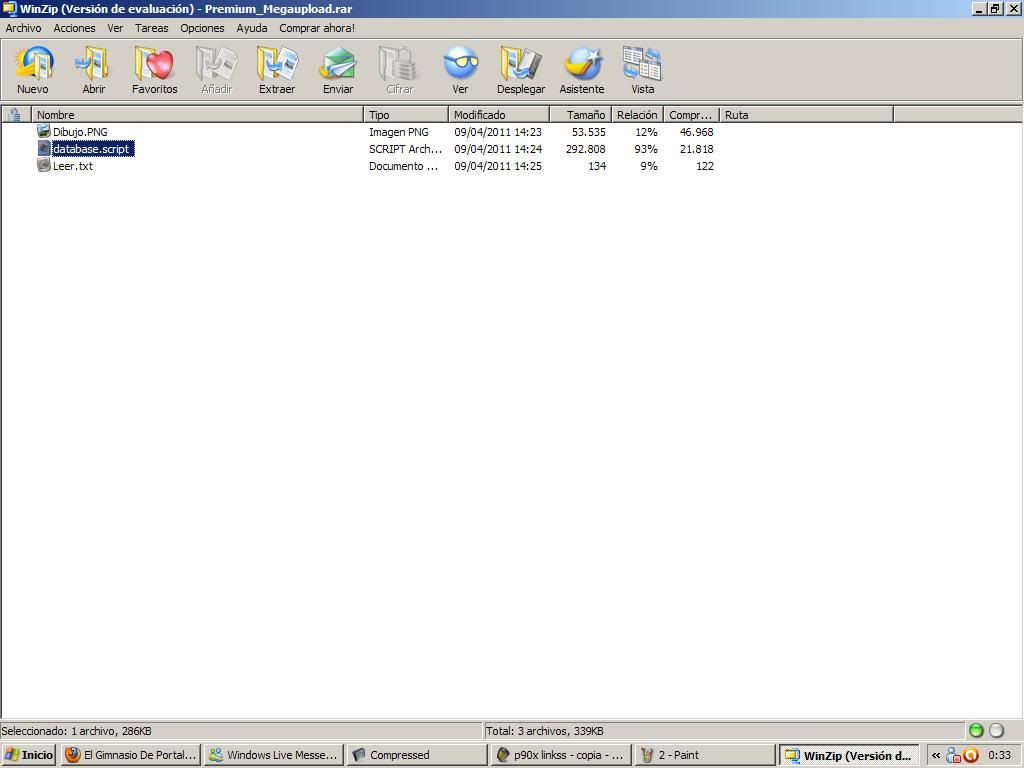Open the Ayuda menu
This screenshot has width=1024, height=768.
point(252,28)
